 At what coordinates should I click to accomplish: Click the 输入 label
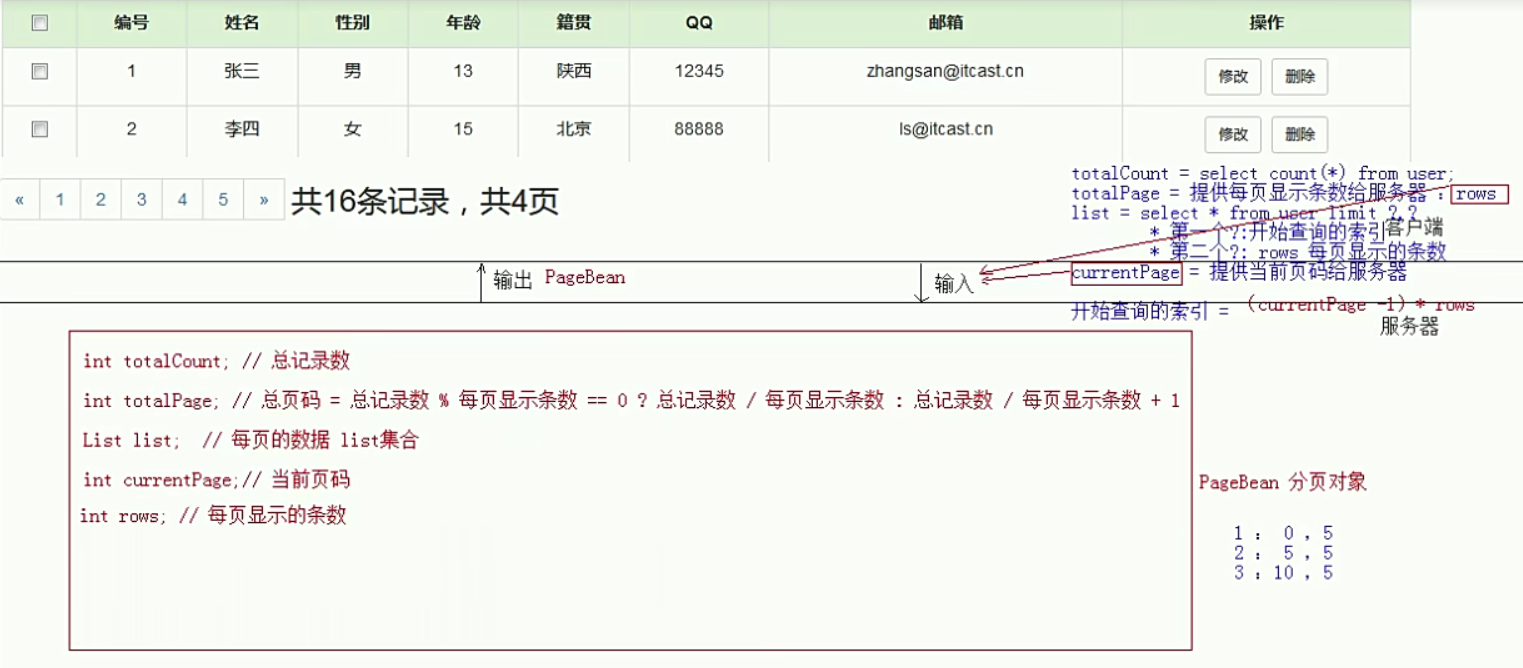coord(954,284)
